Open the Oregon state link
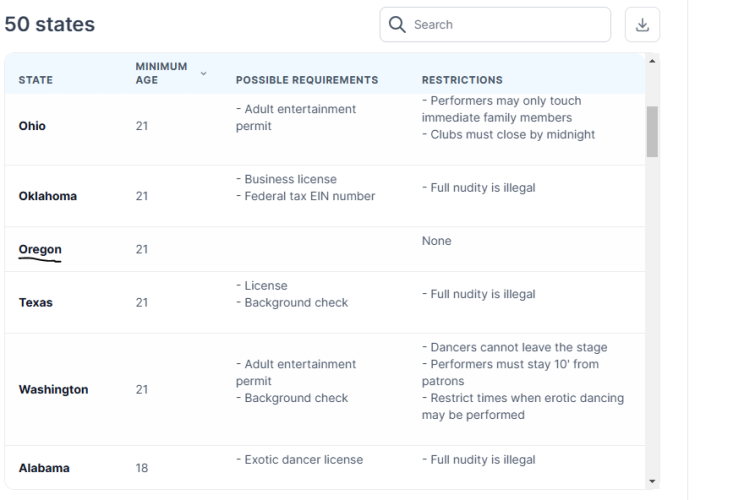This screenshot has width=755, height=500. point(40,250)
